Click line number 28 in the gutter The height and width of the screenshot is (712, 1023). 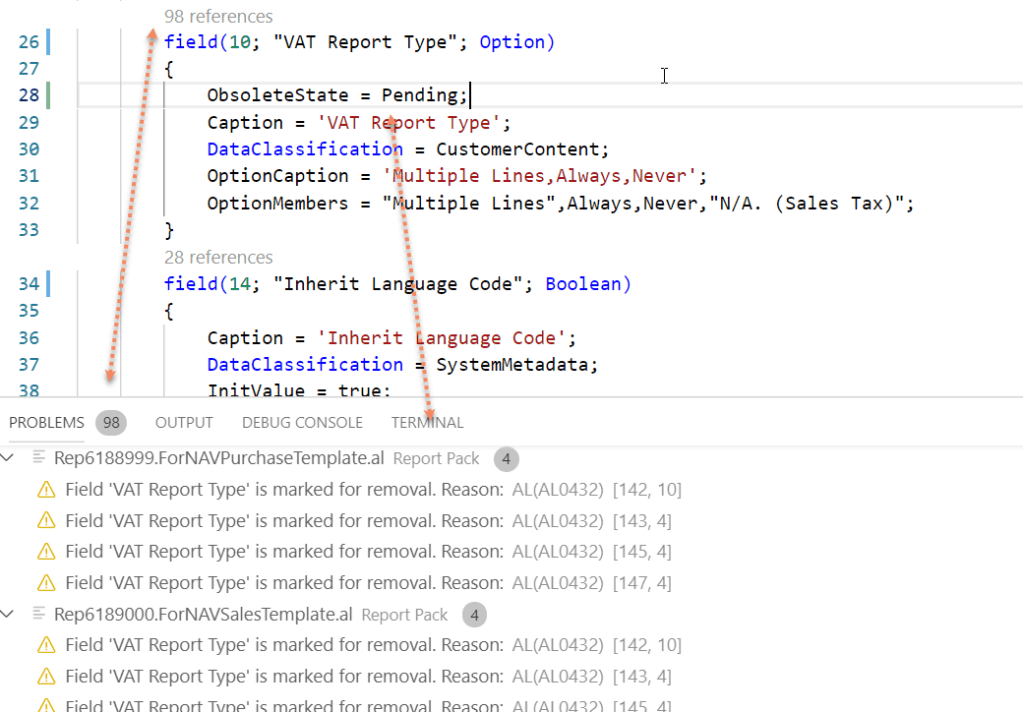pos(29,96)
